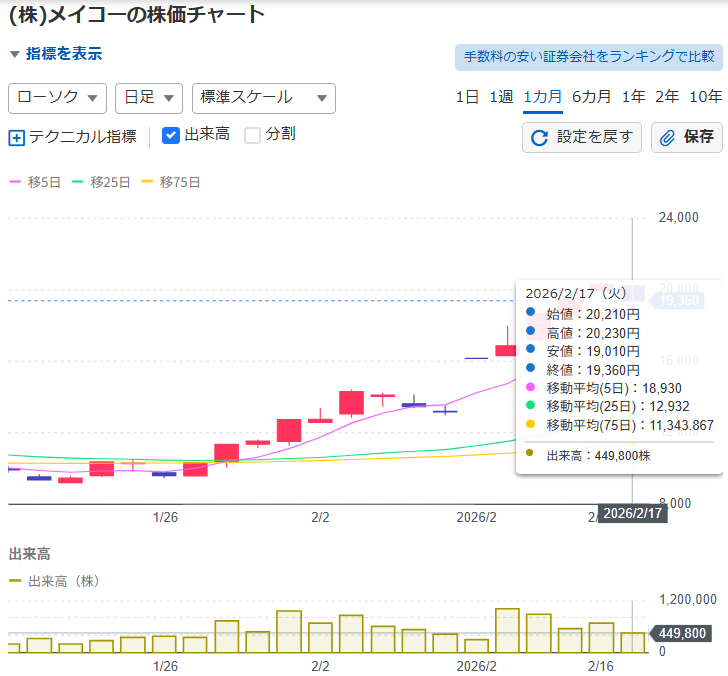
Task: Toggle the 出来高（株） volume legend
Action: 54,581
